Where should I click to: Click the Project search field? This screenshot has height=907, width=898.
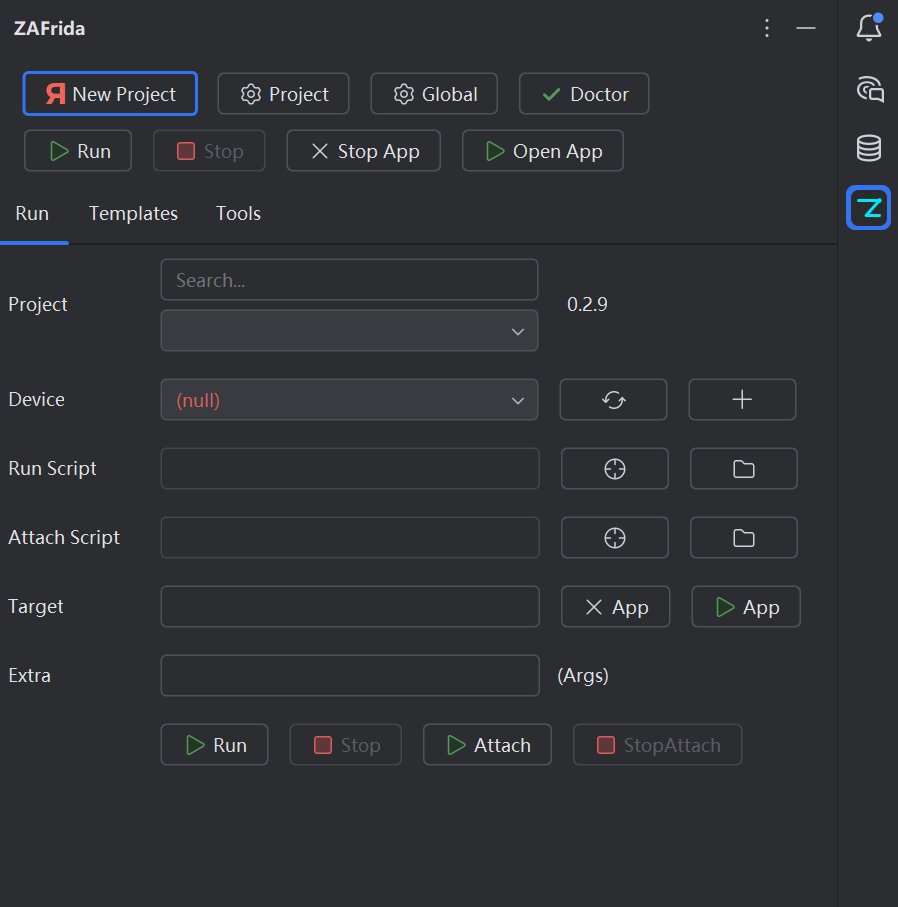(x=349, y=280)
